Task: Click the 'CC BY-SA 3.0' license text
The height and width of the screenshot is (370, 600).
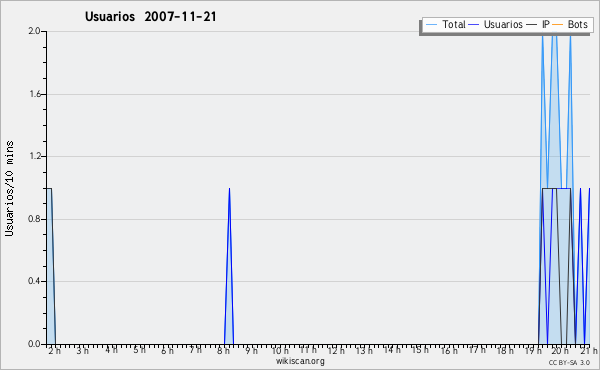Action: click(569, 362)
